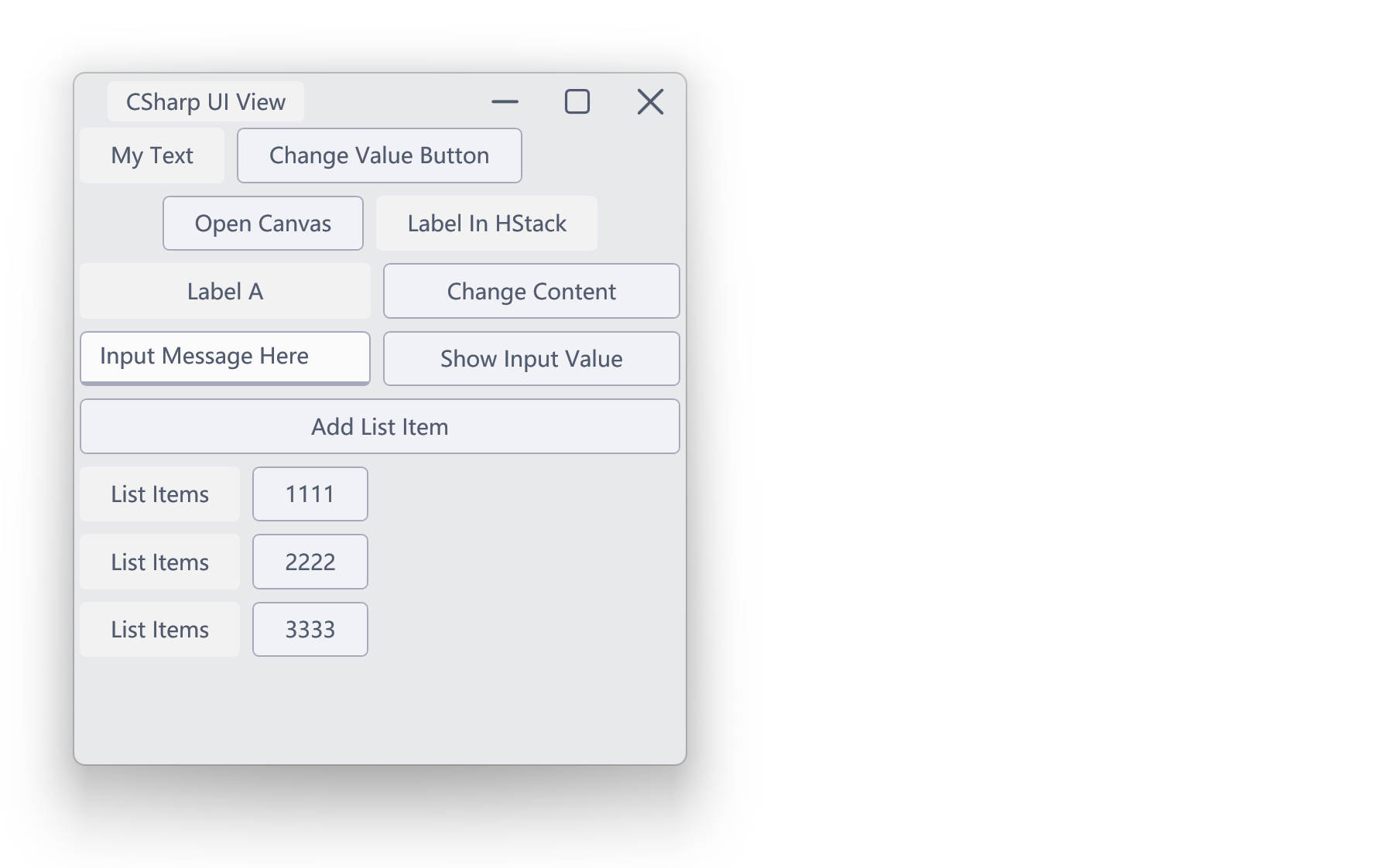The image size is (1373, 868).
Task: Maximize the CSharp UI View window
Action: (577, 101)
